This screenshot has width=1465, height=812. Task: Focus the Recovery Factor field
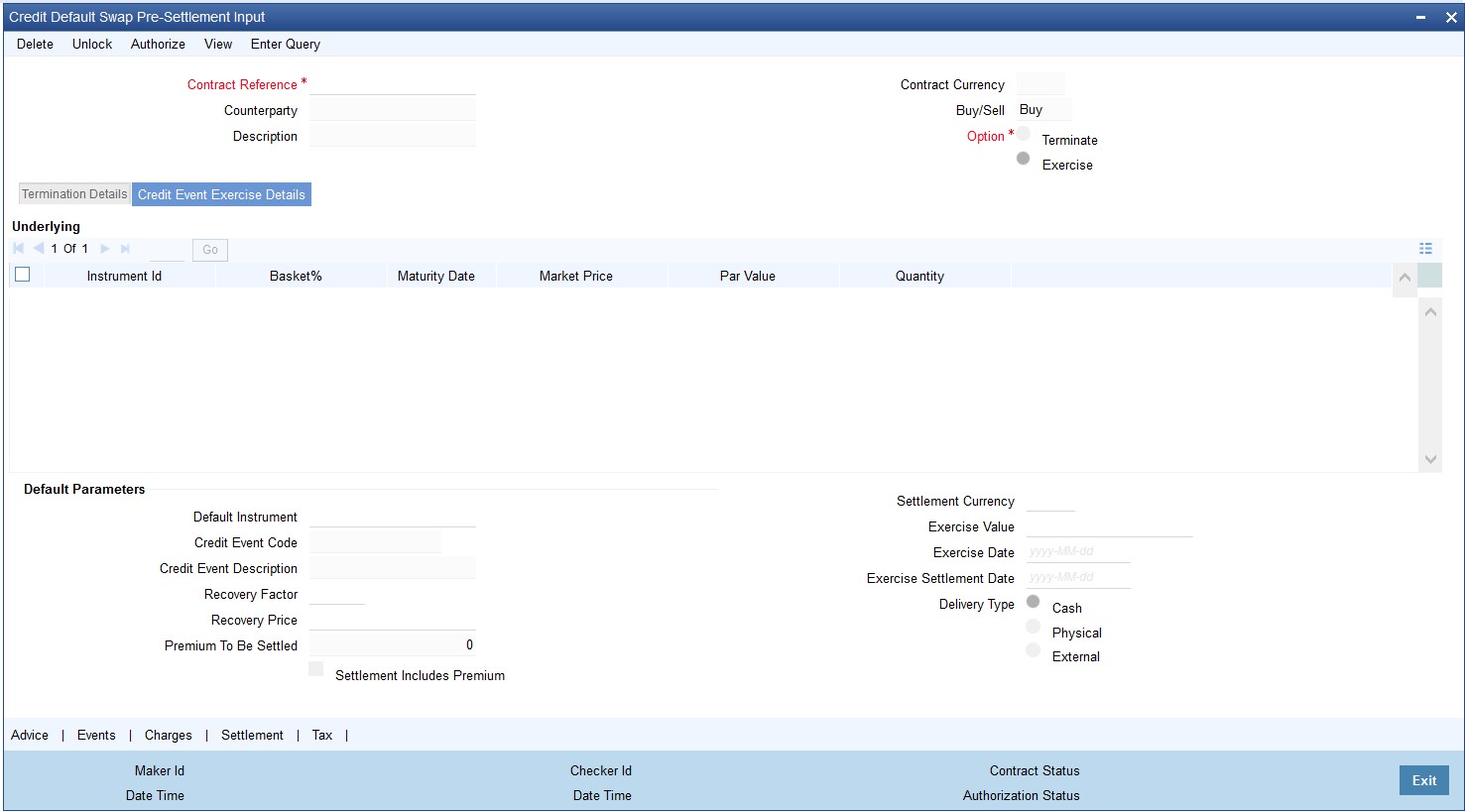tap(337, 594)
